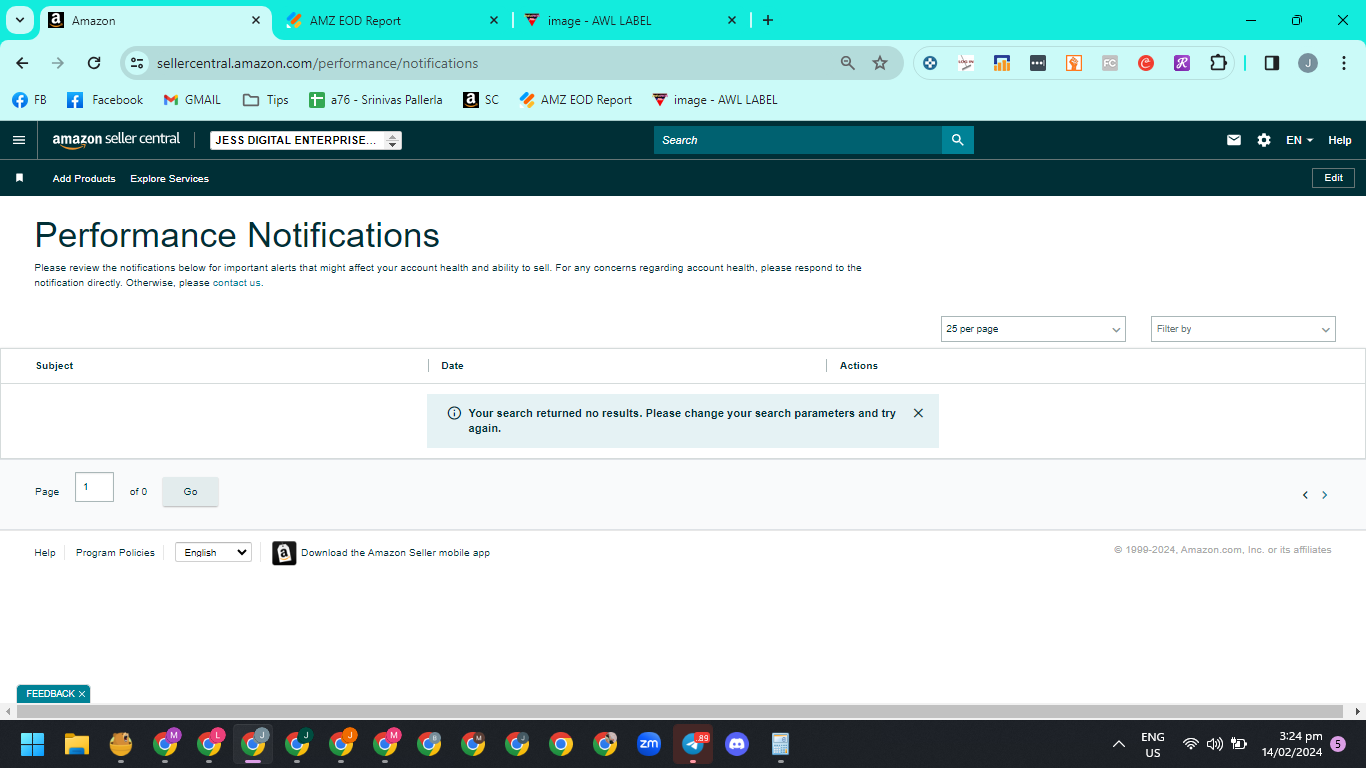Image resolution: width=1366 pixels, height=768 pixels.
Task: Open Calculator from taskbar
Action: click(x=781, y=744)
